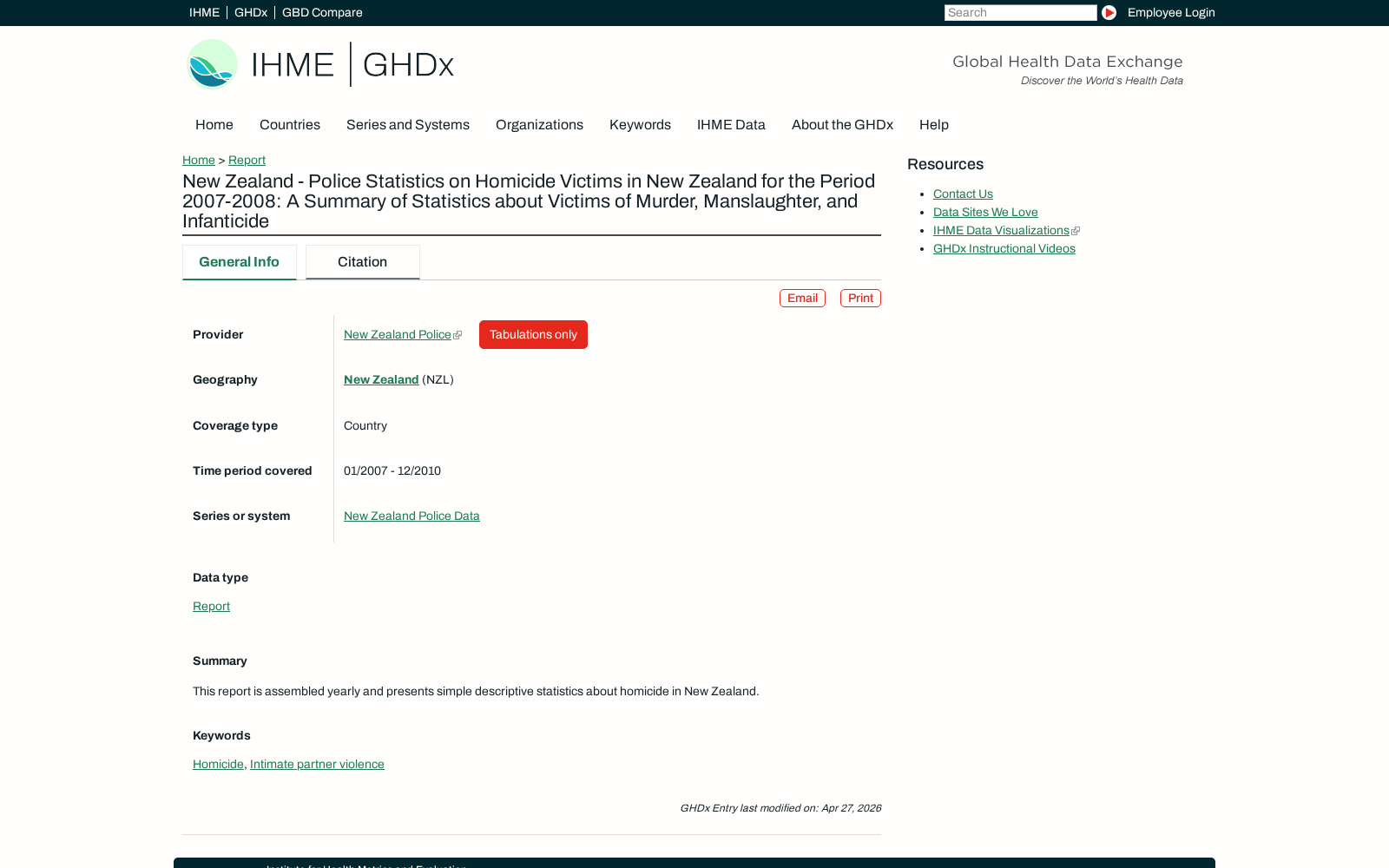Open the GHDx link in top bar
Image resolution: width=1389 pixels, height=868 pixels.
click(251, 12)
